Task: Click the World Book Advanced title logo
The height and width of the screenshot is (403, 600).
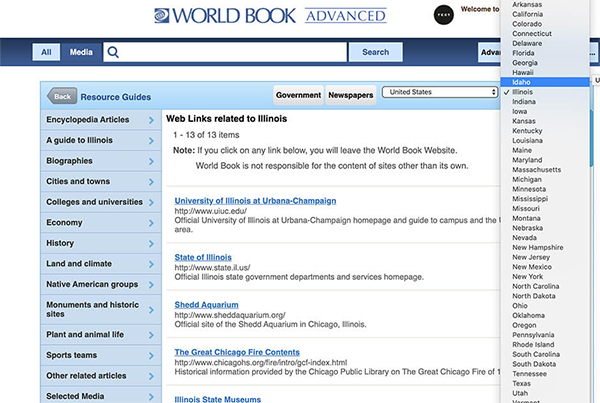Action: tap(270, 16)
